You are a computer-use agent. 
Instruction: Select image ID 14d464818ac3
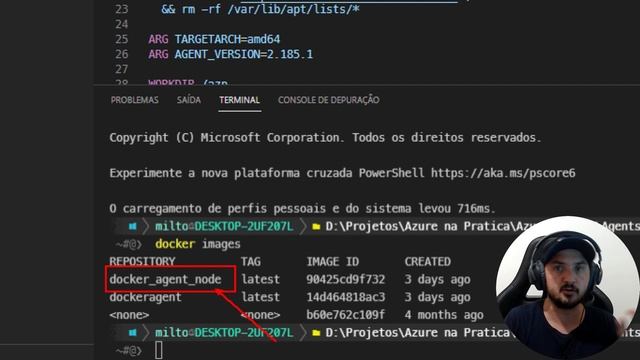[x=345, y=297]
